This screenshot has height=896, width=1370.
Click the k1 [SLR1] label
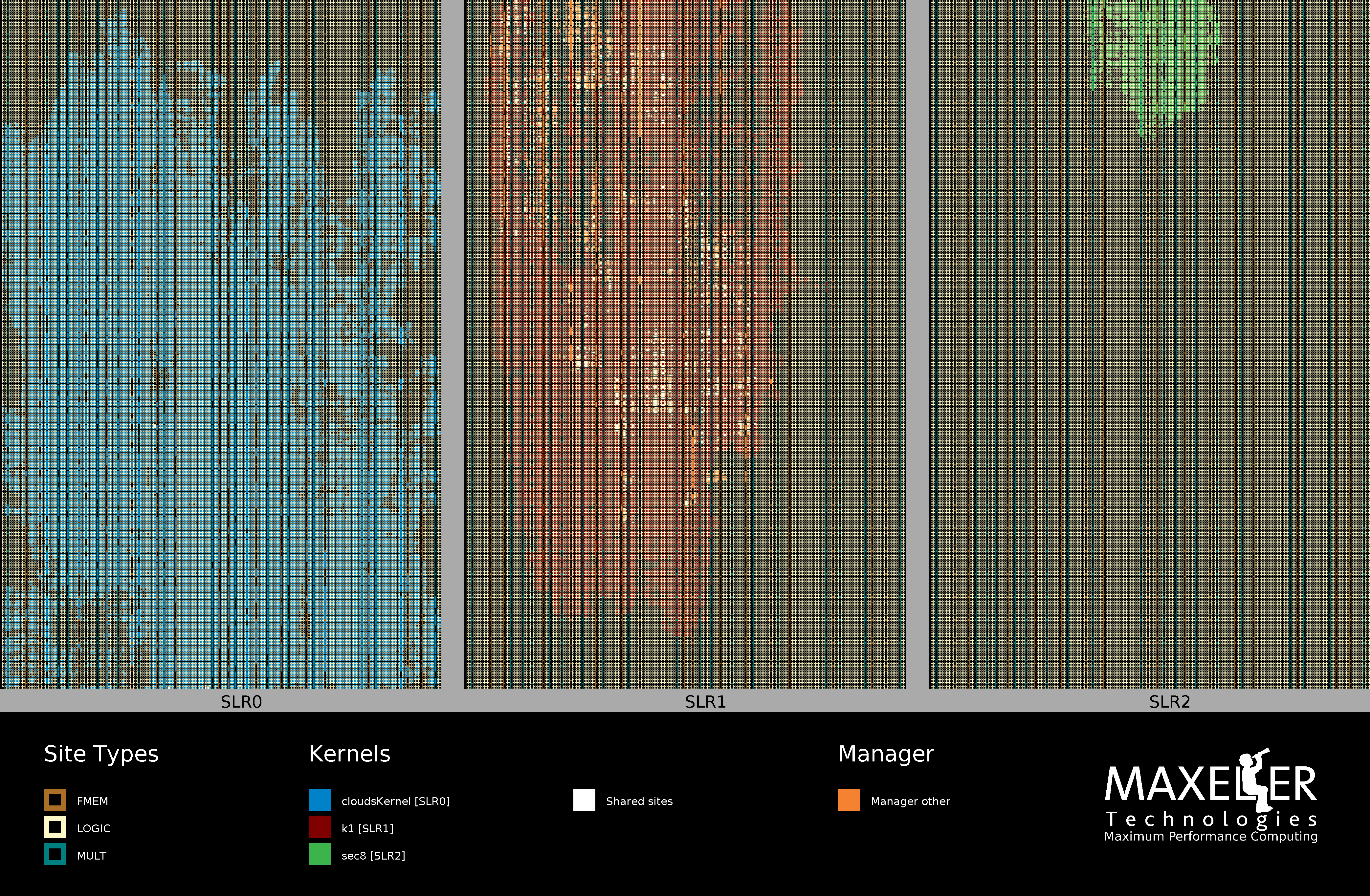(367, 828)
